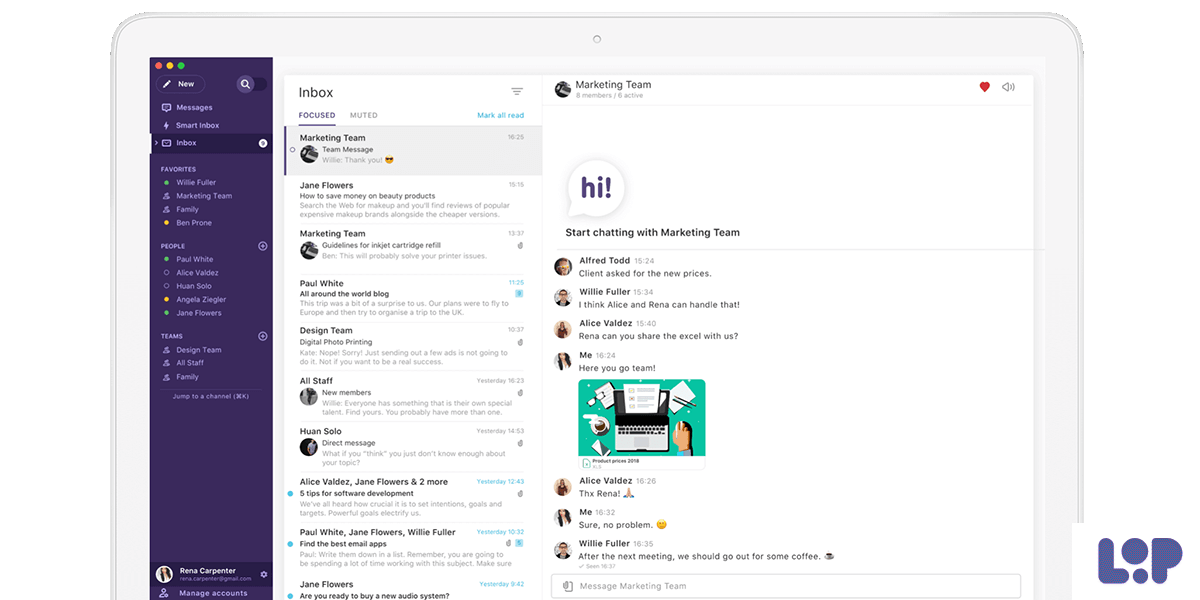This screenshot has width=1200, height=600.
Task: Toggle the heart favorite for Marketing Team
Action: (x=984, y=87)
